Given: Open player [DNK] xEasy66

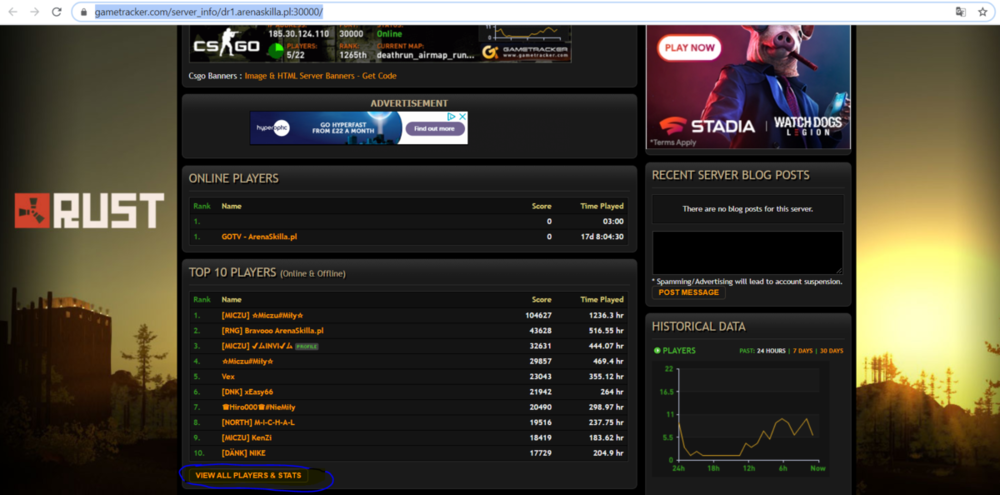Looking at the screenshot, I should pyautogui.click(x=247, y=392).
